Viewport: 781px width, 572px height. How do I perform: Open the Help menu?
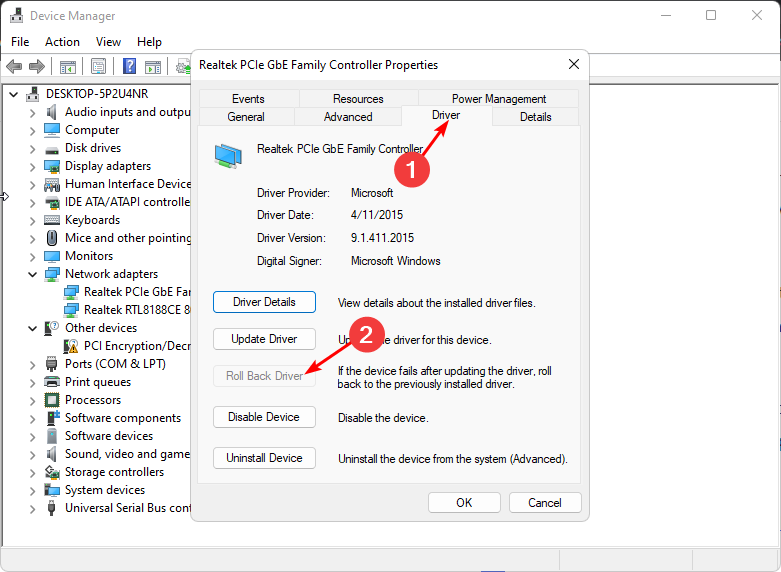pyautogui.click(x=149, y=42)
